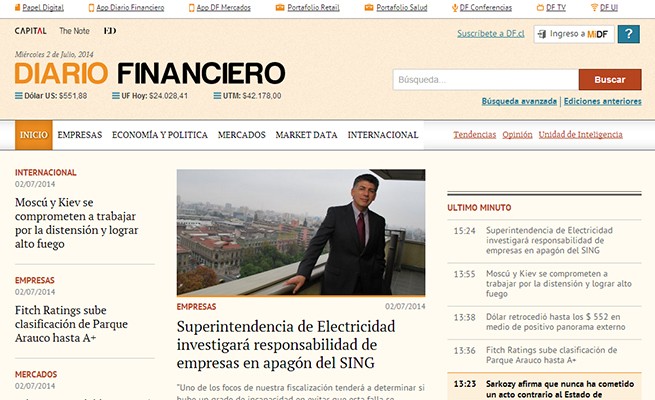
Task: Open the ECONOMÍA Y POLITICA section
Action: (160, 135)
